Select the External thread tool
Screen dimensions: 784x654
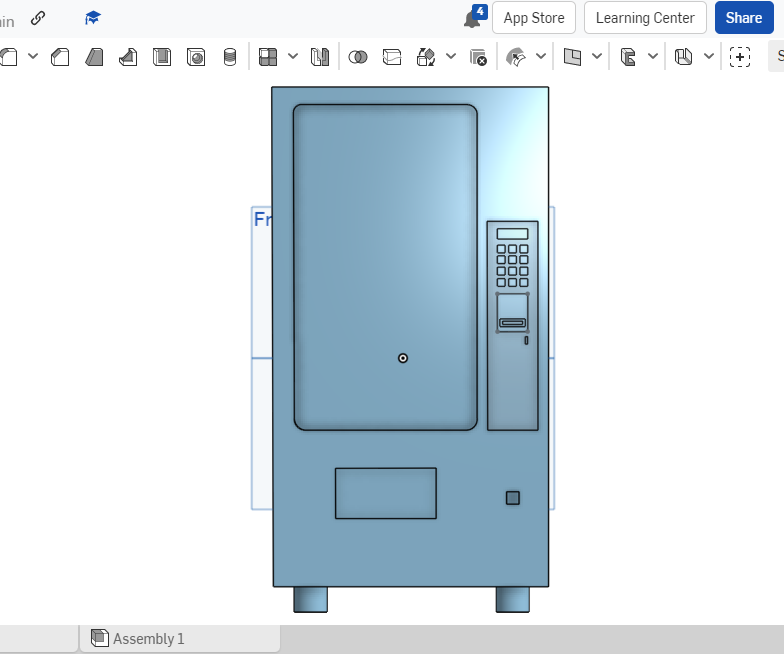click(x=230, y=57)
